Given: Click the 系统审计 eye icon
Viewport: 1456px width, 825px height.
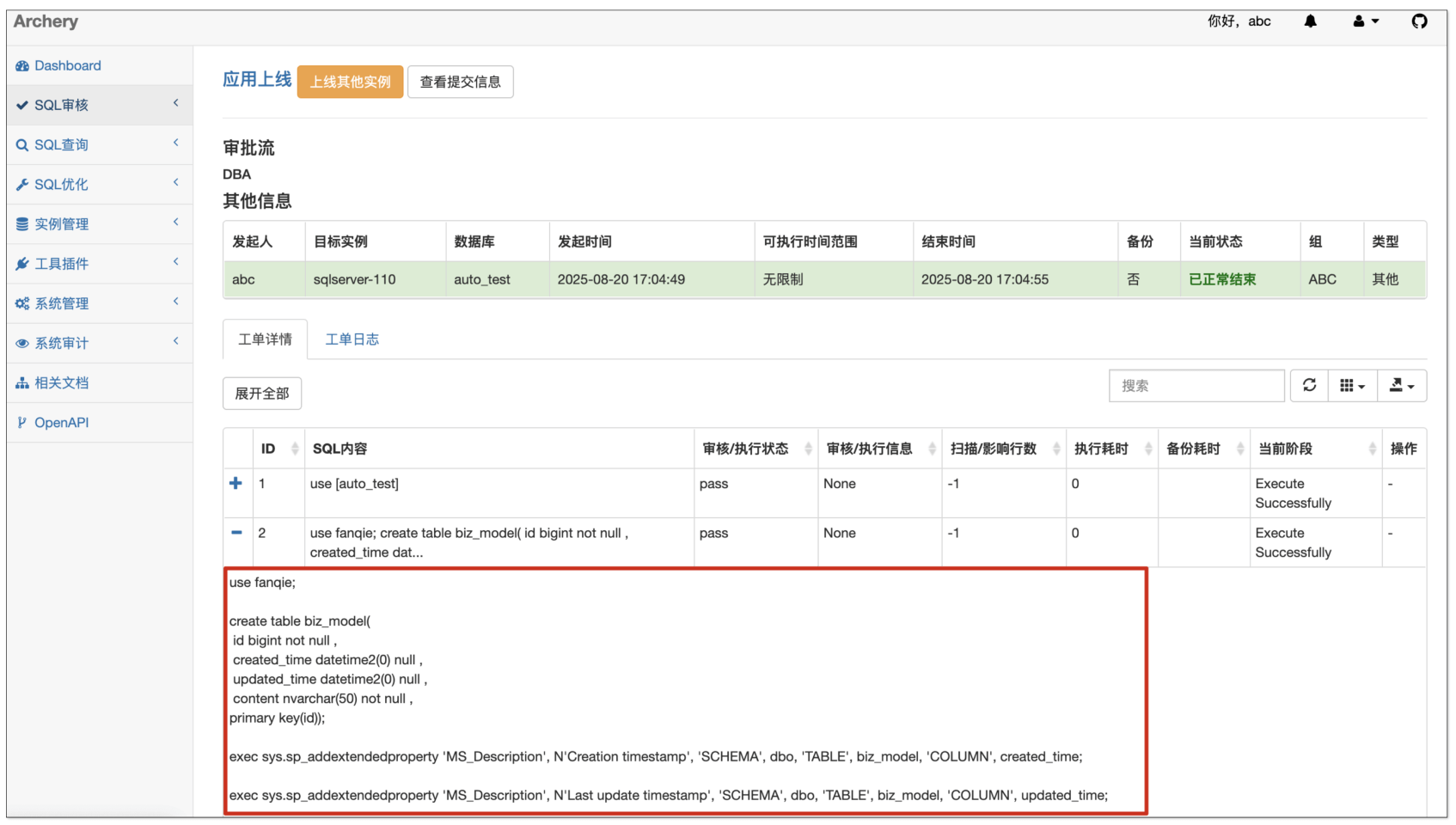Looking at the screenshot, I should coord(22,343).
